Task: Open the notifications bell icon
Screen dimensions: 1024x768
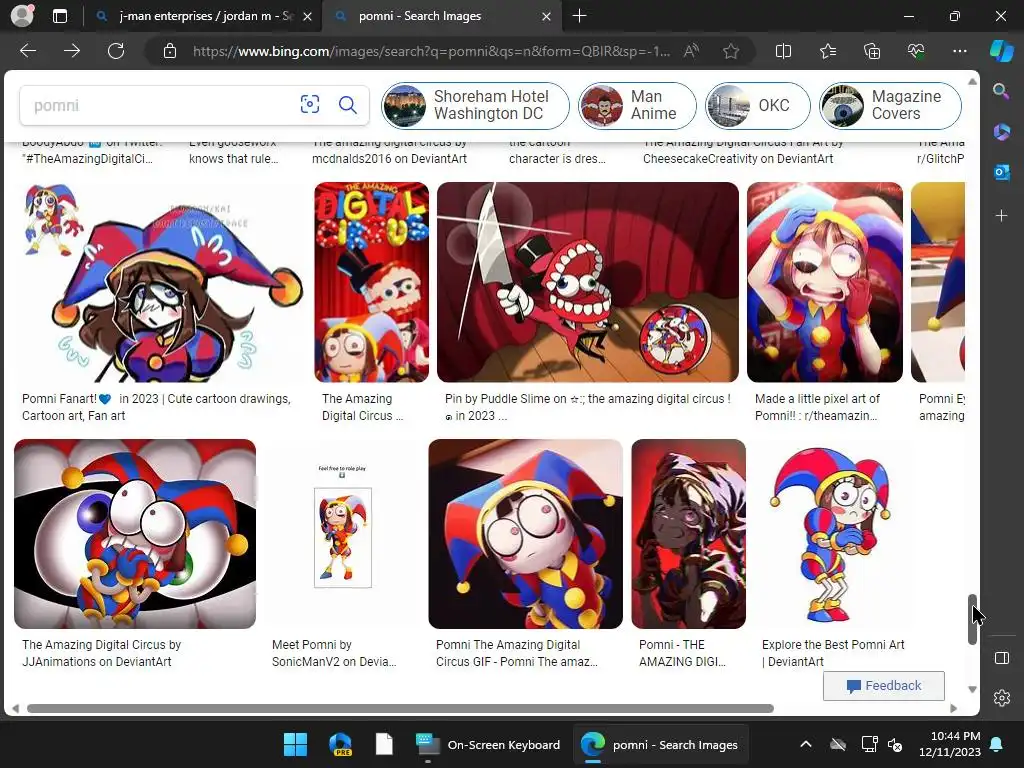Action: [x=997, y=744]
